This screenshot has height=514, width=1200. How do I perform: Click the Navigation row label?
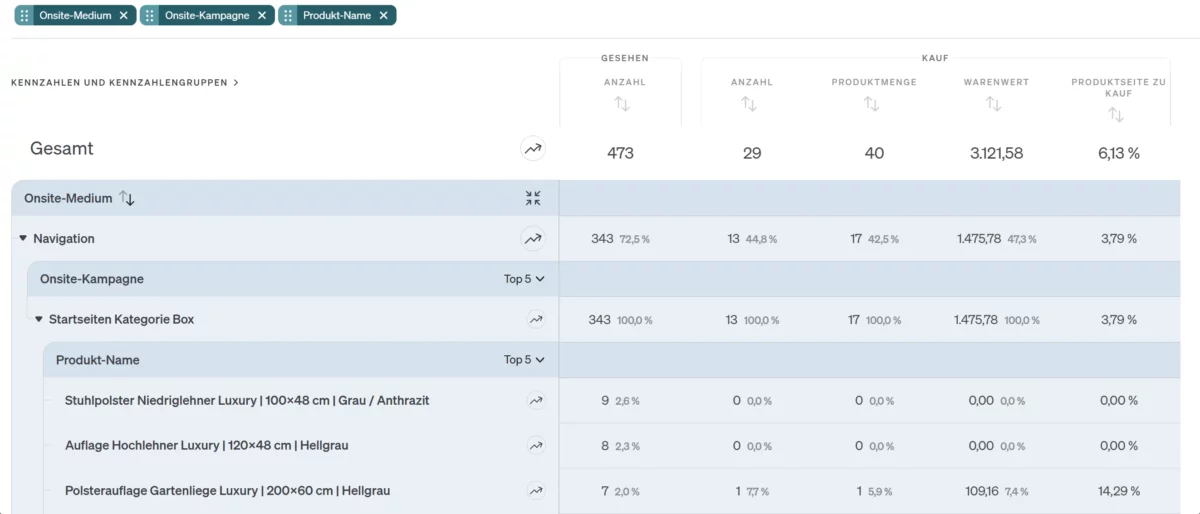pyautogui.click(x=64, y=239)
